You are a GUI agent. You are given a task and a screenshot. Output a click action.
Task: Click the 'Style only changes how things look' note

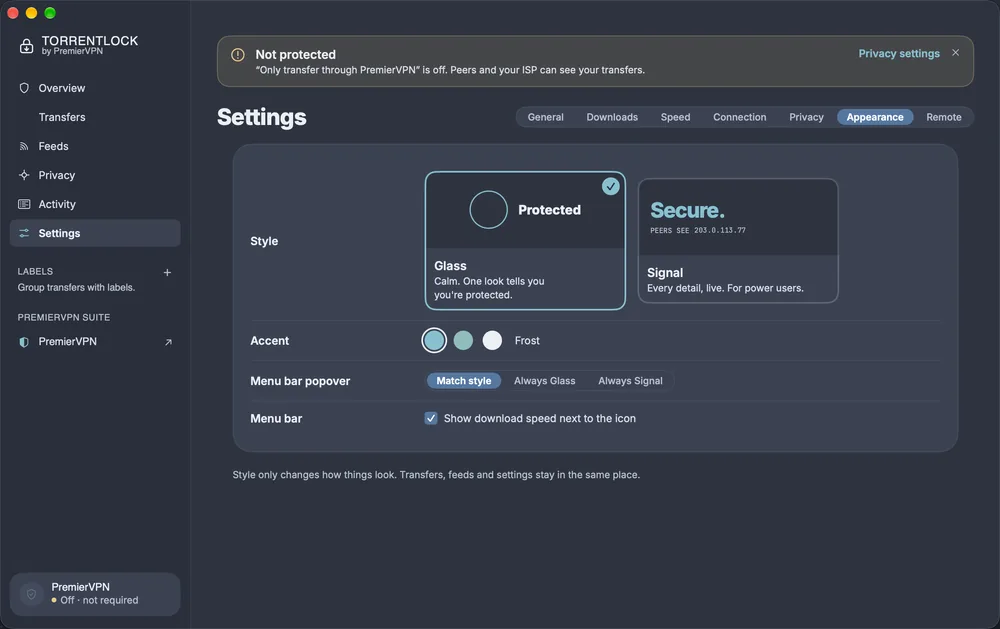coord(436,475)
